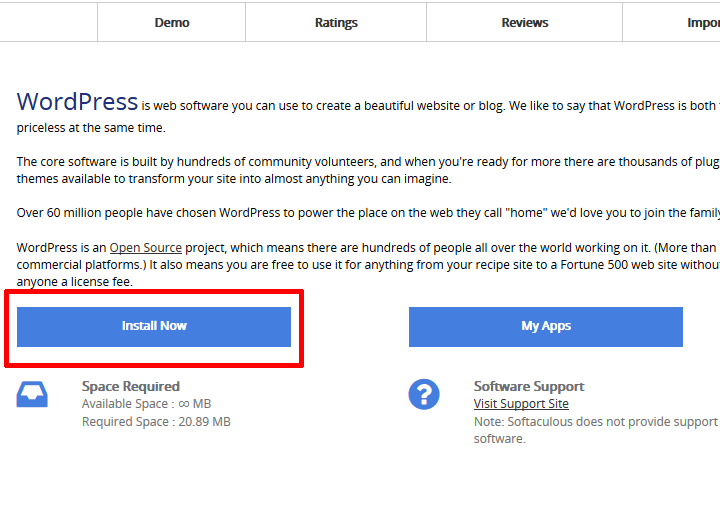This screenshot has width=720, height=505.
Task: Select the Reviews tab
Action: [524, 22]
